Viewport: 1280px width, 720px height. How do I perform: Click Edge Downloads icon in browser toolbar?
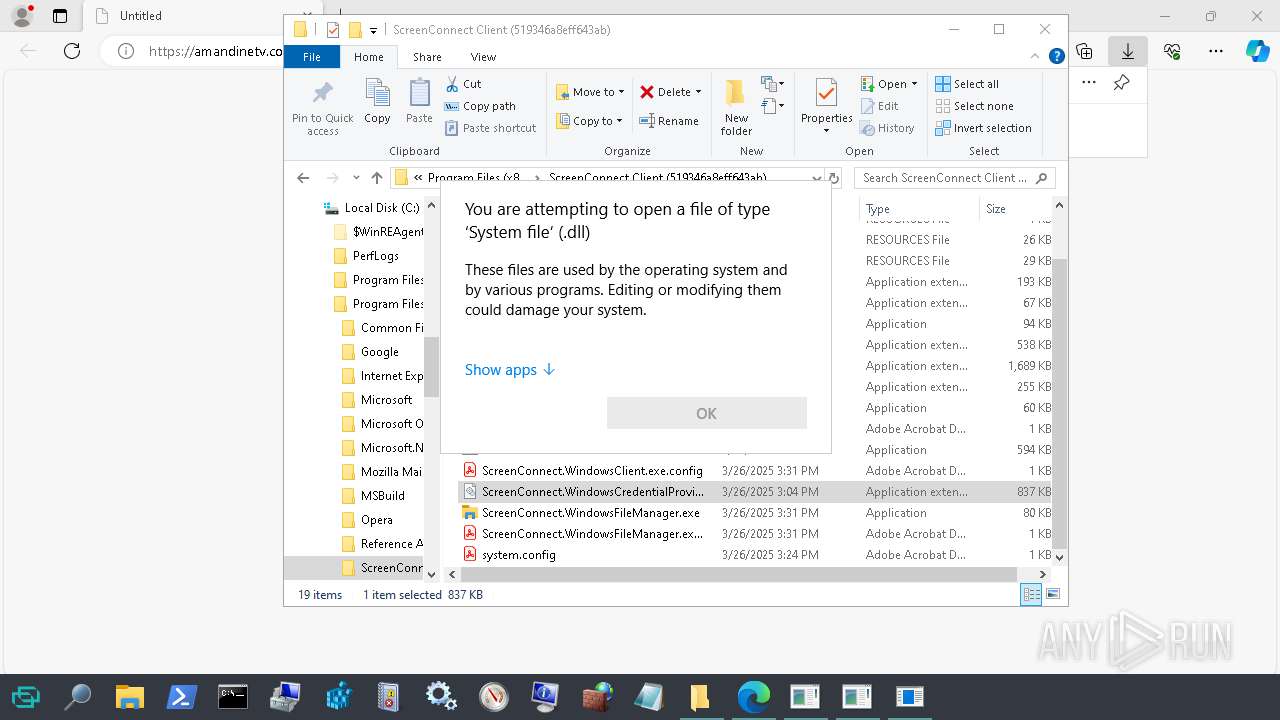(1128, 51)
